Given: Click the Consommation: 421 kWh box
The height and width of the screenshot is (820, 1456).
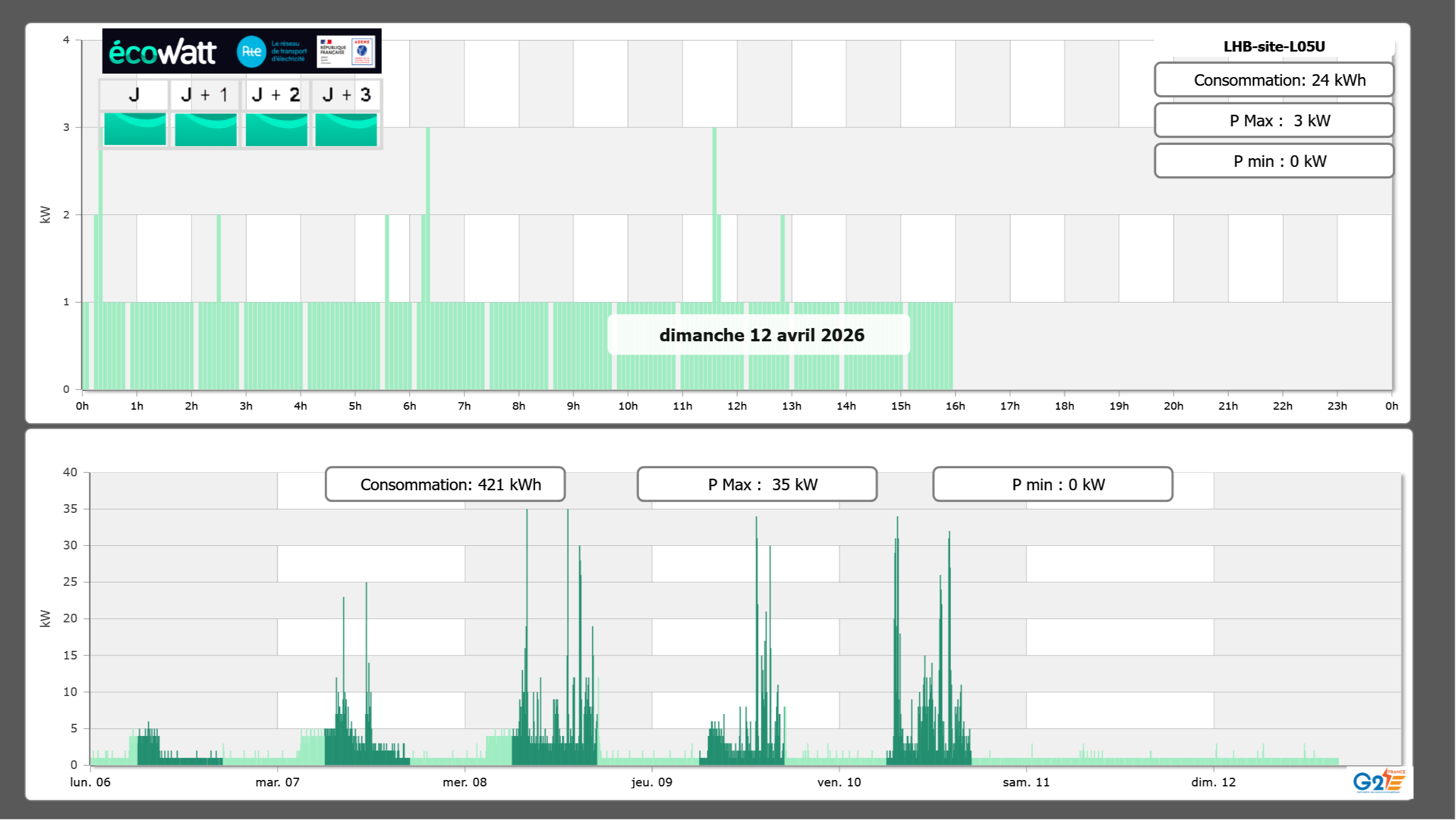Looking at the screenshot, I should coord(445,484).
